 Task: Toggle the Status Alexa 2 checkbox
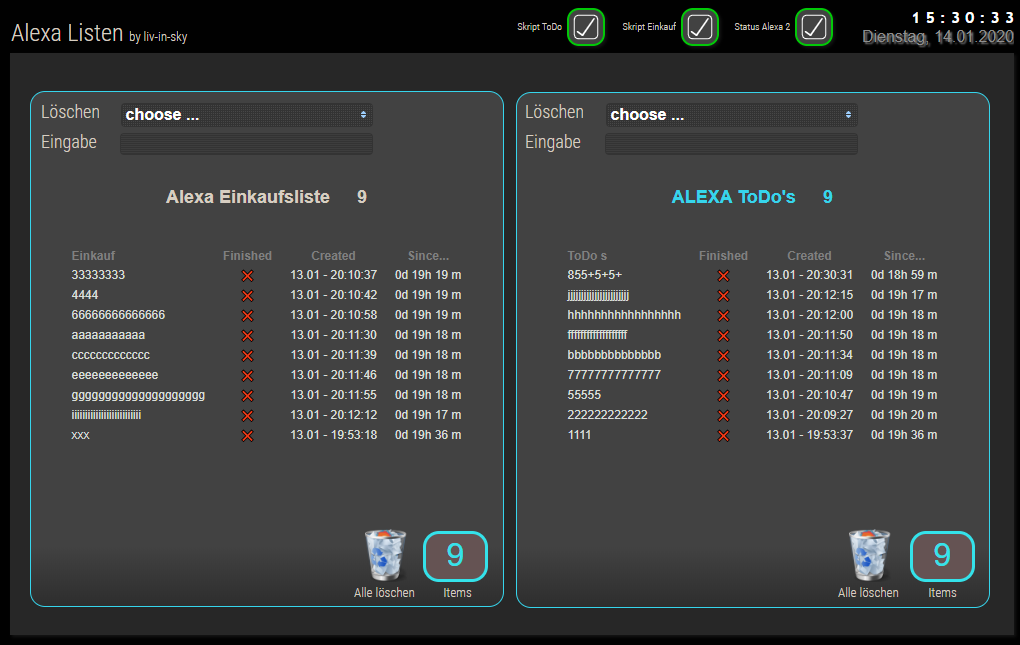click(x=814, y=27)
